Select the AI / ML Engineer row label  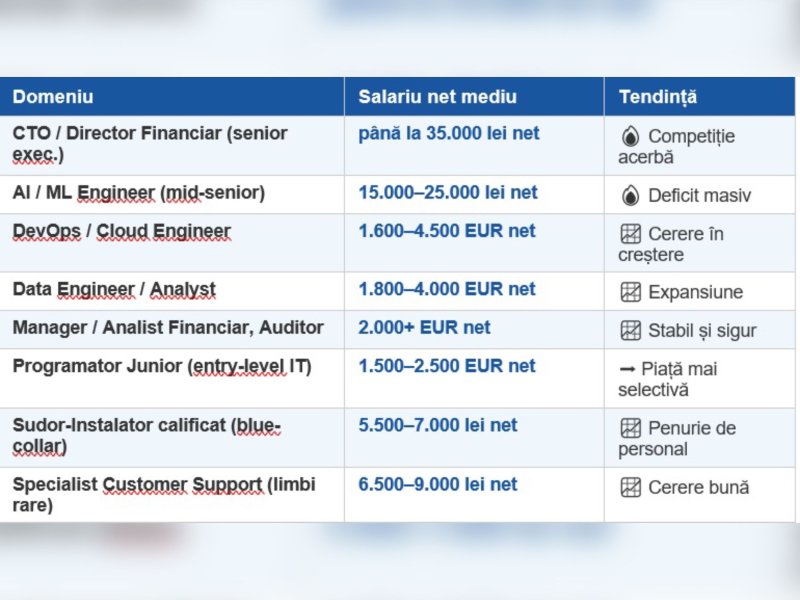click(x=139, y=192)
